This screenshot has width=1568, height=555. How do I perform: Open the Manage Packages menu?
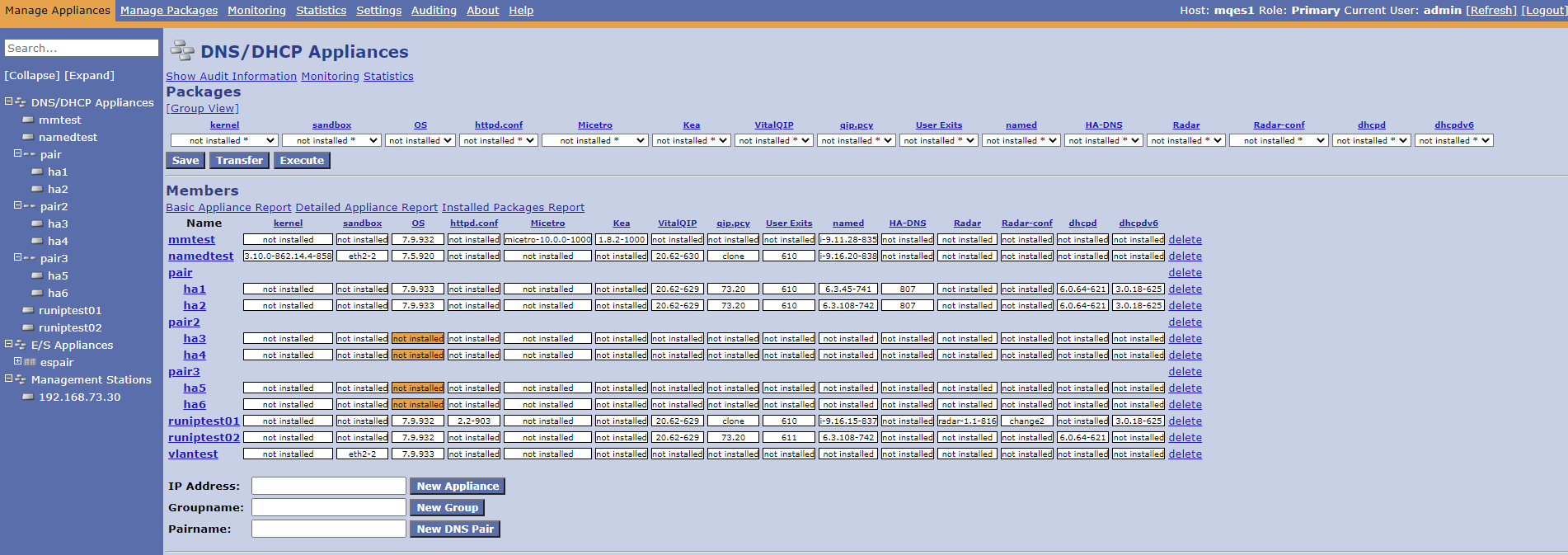click(x=169, y=10)
